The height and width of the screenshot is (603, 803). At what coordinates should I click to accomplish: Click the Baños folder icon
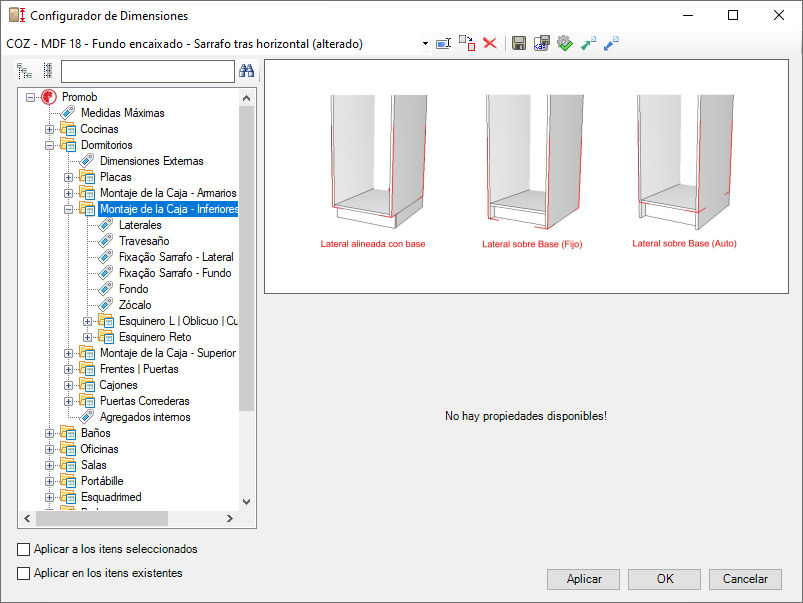pyautogui.click(x=68, y=433)
